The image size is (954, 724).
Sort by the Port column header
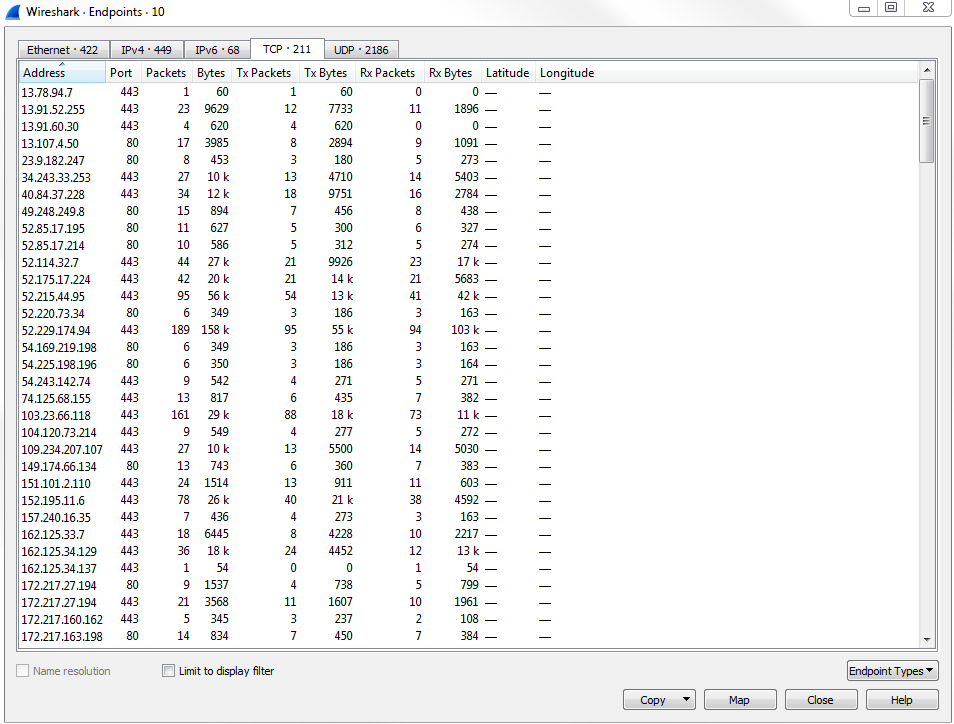pyautogui.click(x=124, y=72)
